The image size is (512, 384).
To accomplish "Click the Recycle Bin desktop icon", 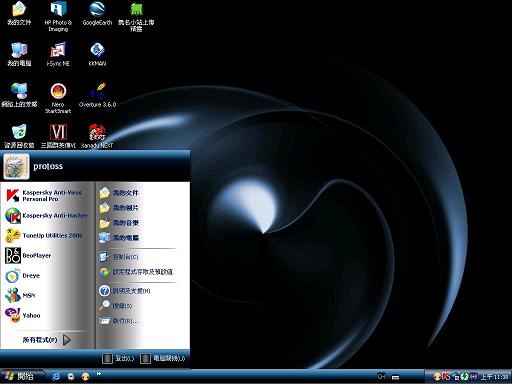I will click(19, 136).
